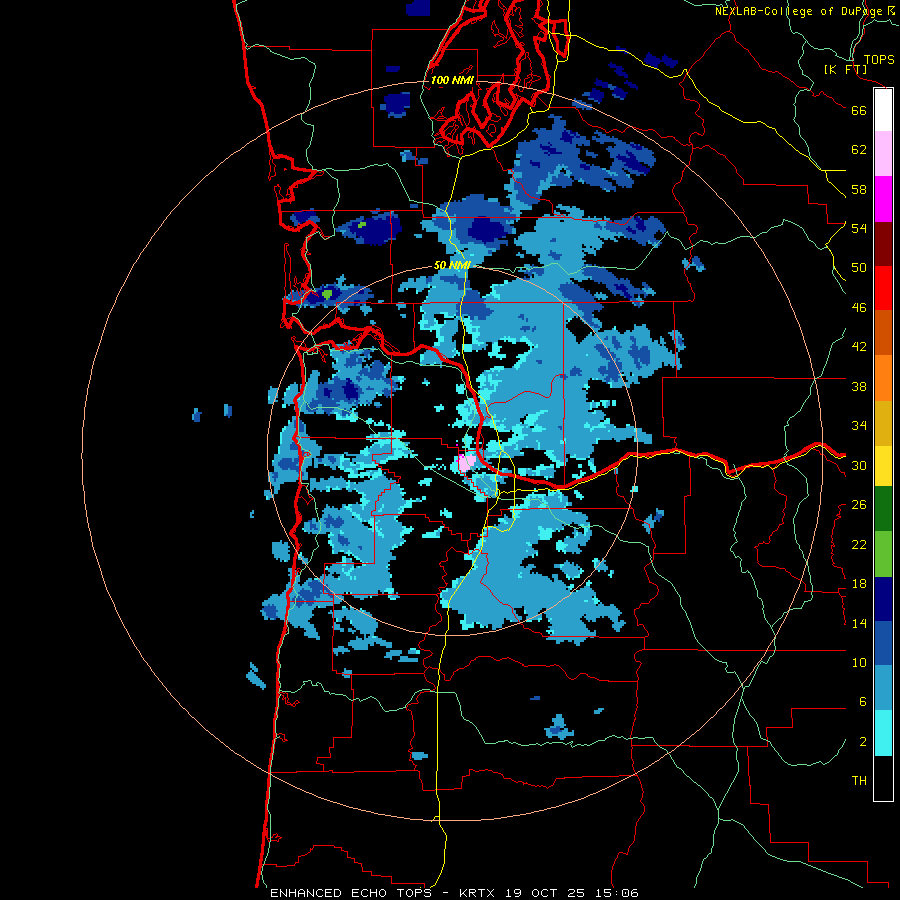Click the cyan legend swatch
Viewport: 900px width, 900px height.
883,733
